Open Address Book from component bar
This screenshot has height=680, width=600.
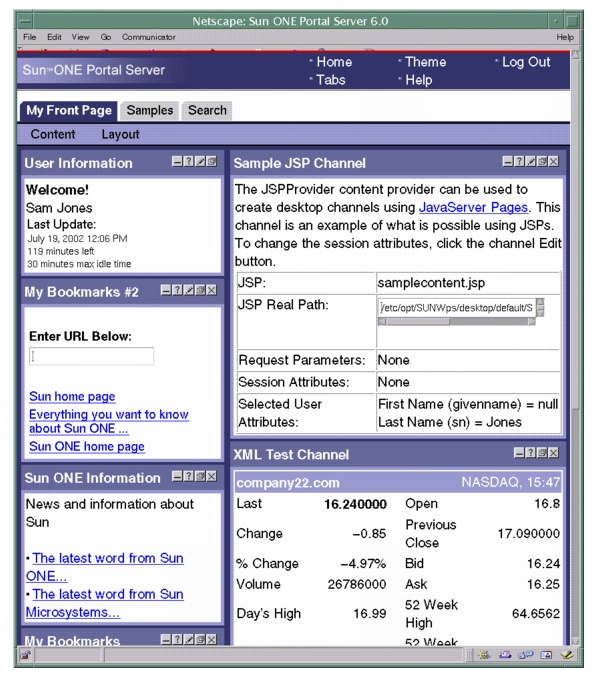point(546,655)
